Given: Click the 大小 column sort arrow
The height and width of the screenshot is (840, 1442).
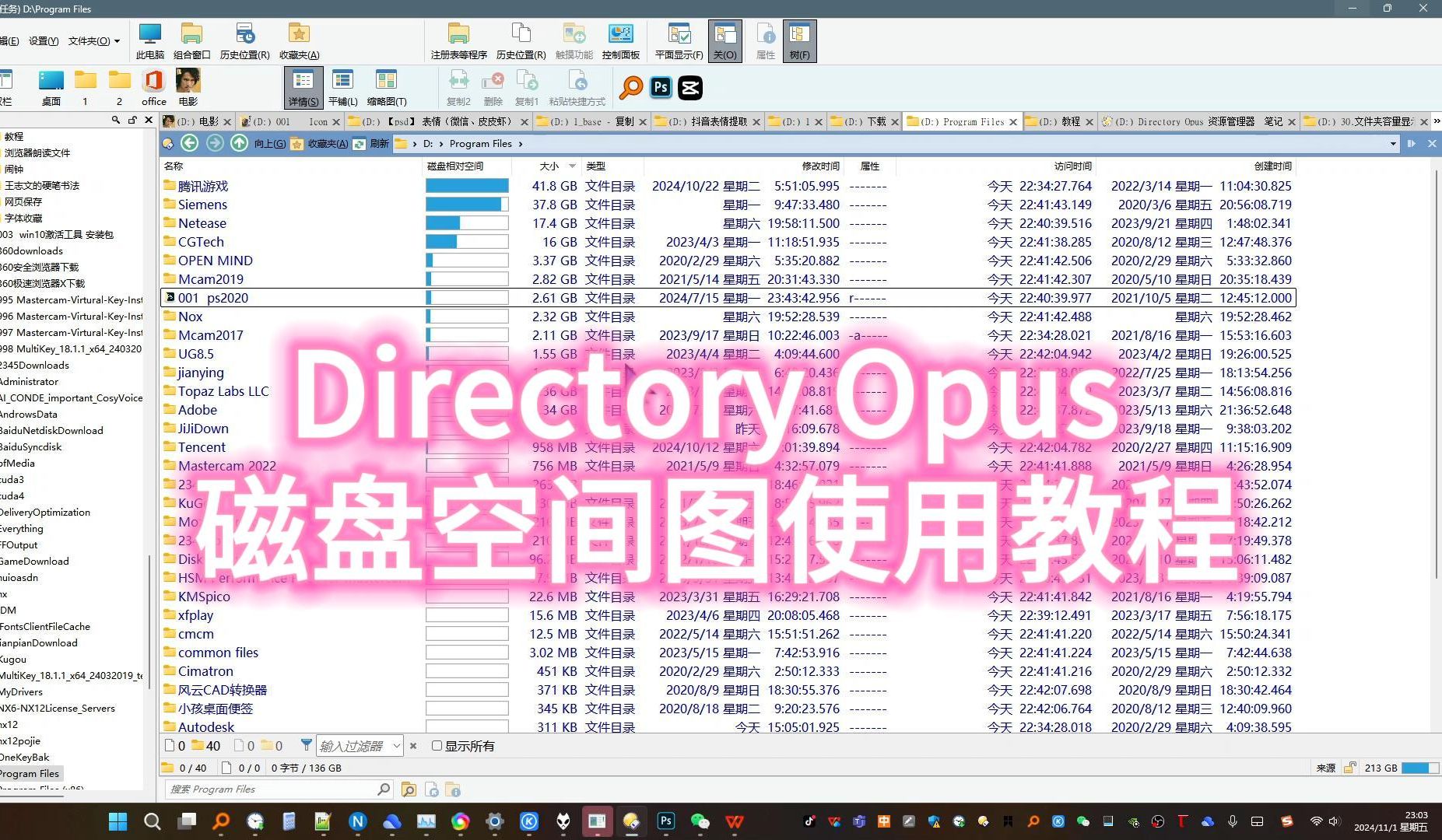Looking at the screenshot, I should [x=572, y=166].
